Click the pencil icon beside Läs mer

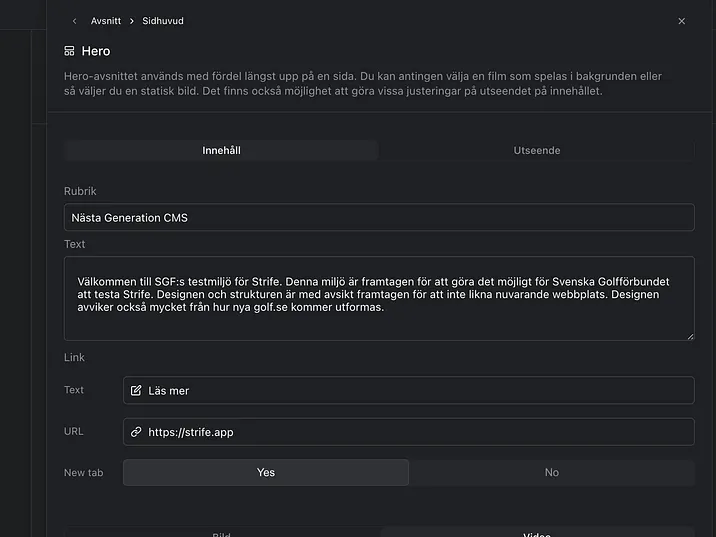(x=136, y=390)
